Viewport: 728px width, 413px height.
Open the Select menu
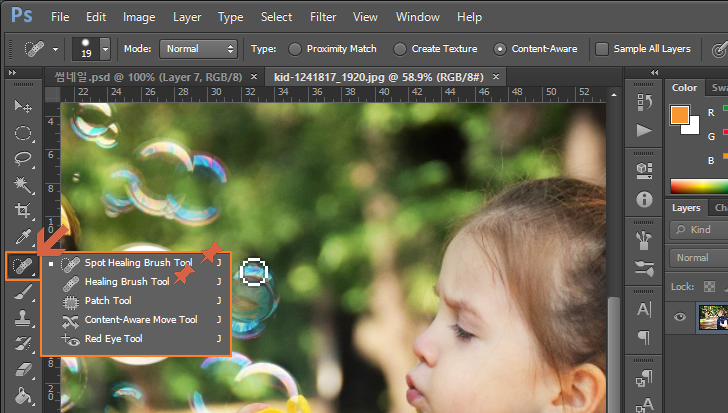coord(276,17)
